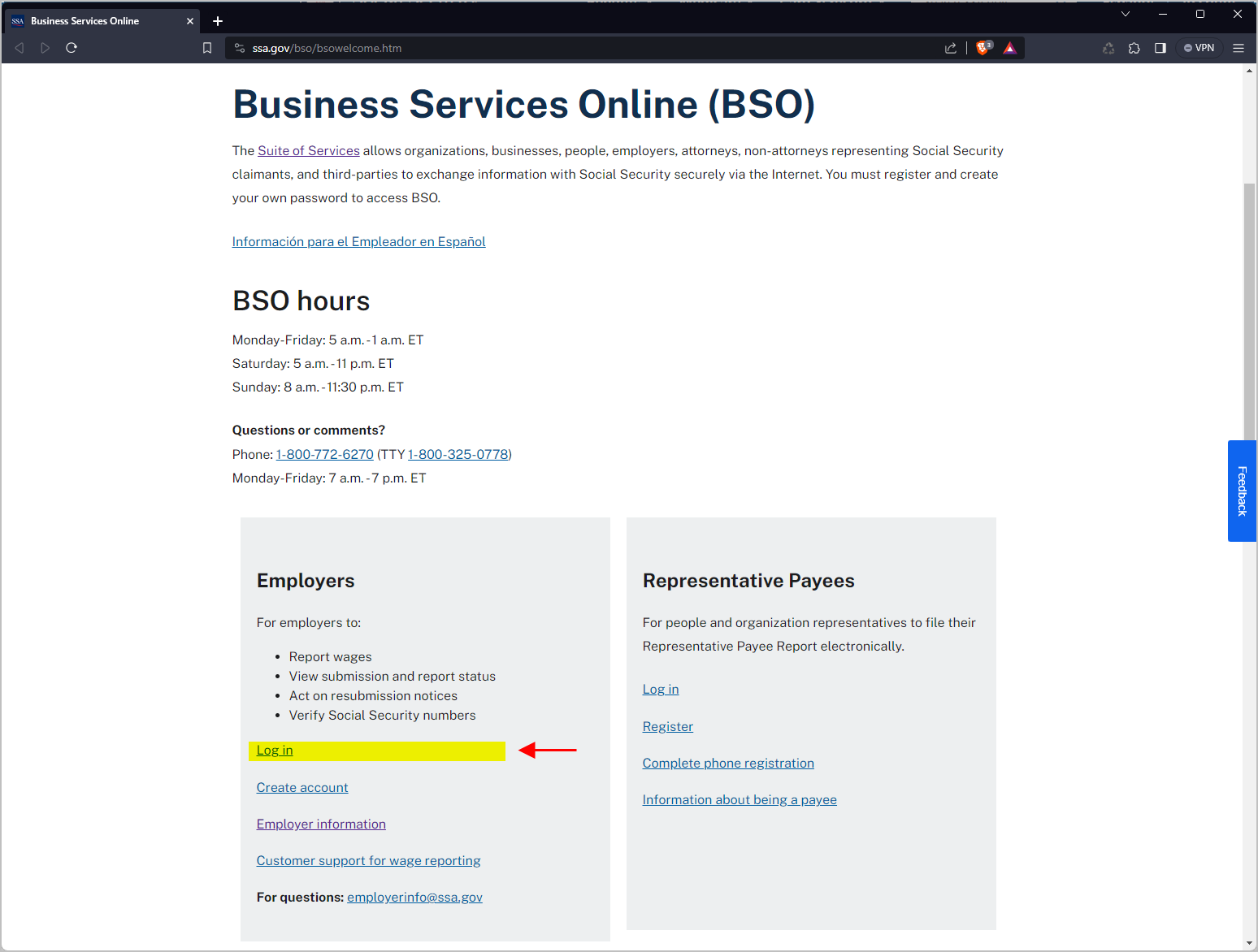Viewport: 1258px width, 952px height.
Task: Expand the tab search chevron
Action: point(1126,14)
